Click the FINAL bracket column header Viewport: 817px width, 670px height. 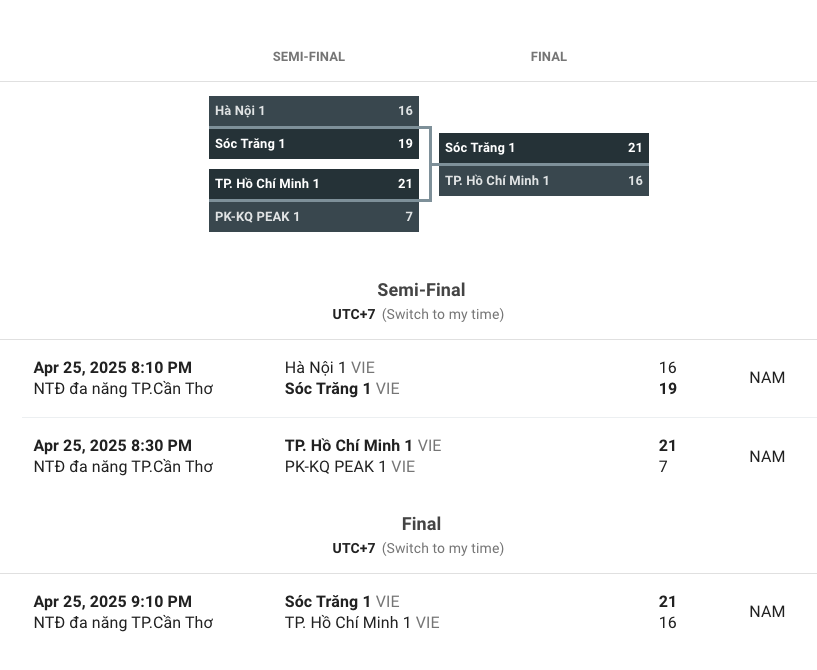[x=548, y=57]
